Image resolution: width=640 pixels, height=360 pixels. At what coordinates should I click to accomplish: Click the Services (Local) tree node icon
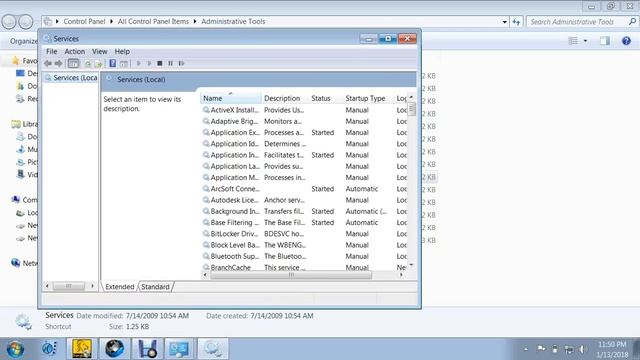tap(48, 78)
